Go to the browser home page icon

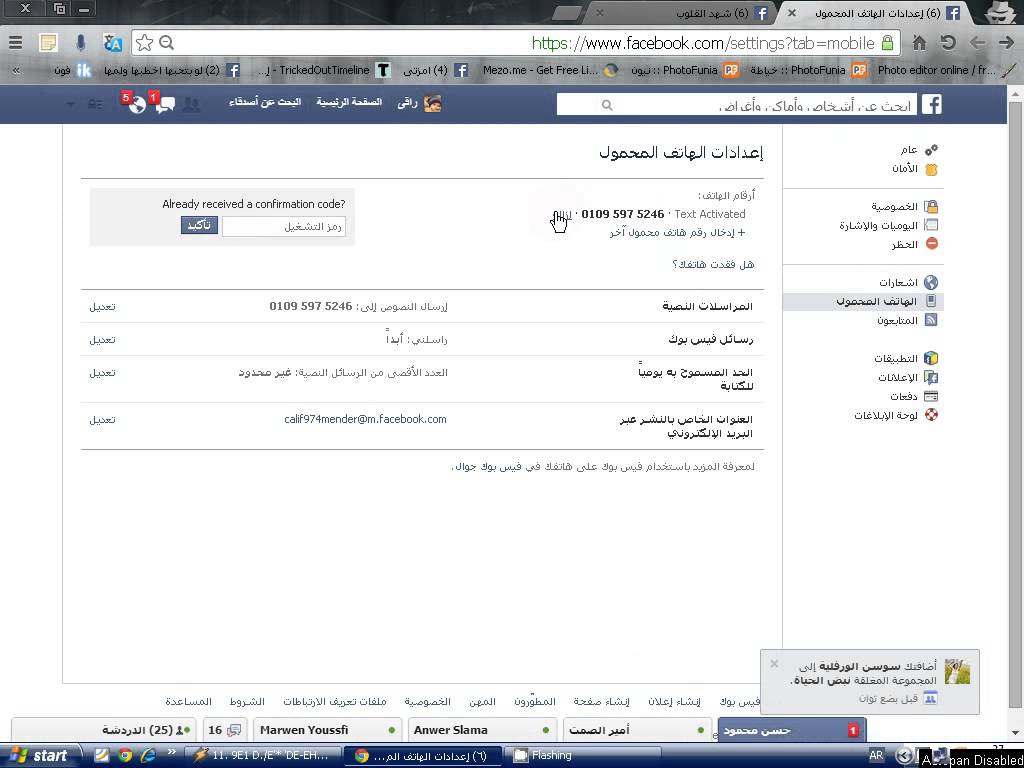coord(920,43)
